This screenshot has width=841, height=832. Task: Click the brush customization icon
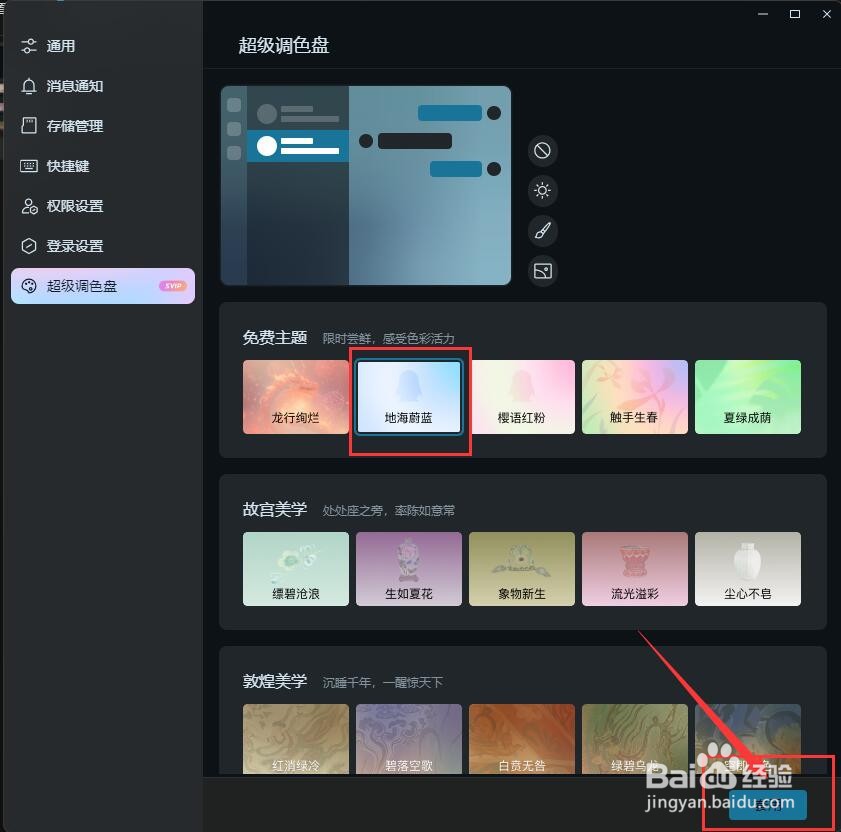click(542, 230)
